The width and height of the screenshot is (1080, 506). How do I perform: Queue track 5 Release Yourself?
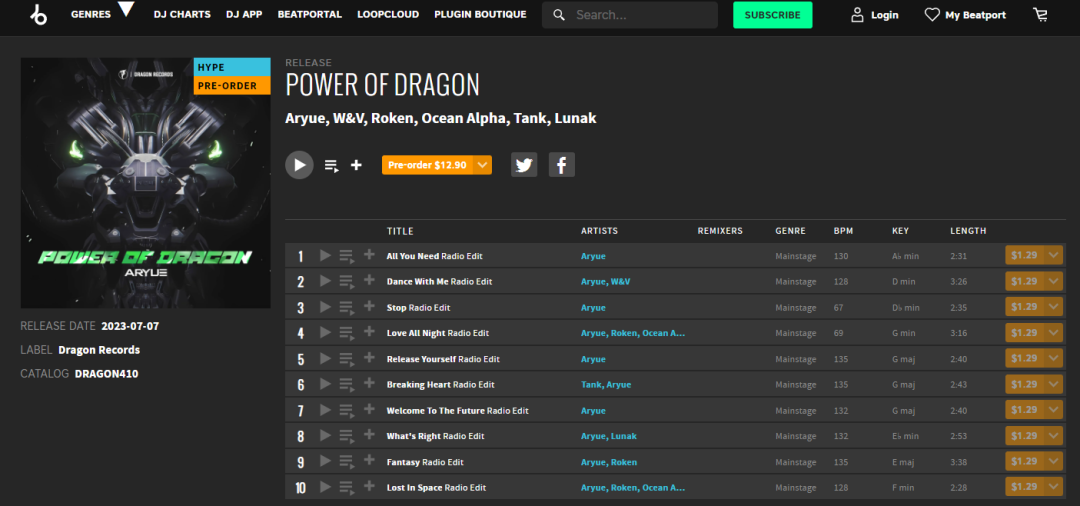click(347, 360)
